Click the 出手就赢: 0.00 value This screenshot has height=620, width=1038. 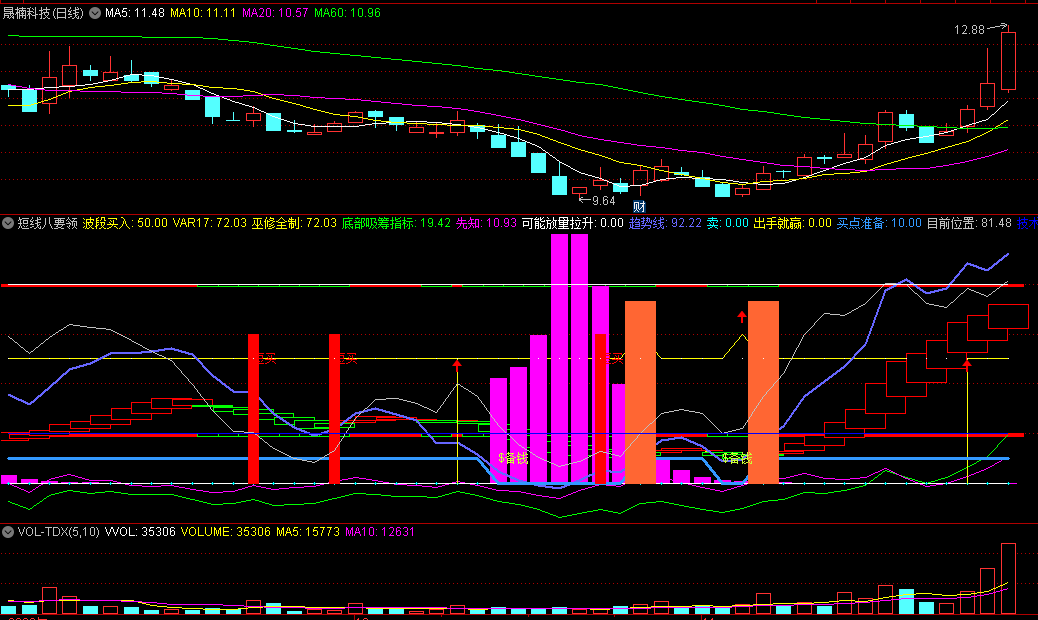point(792,223)
